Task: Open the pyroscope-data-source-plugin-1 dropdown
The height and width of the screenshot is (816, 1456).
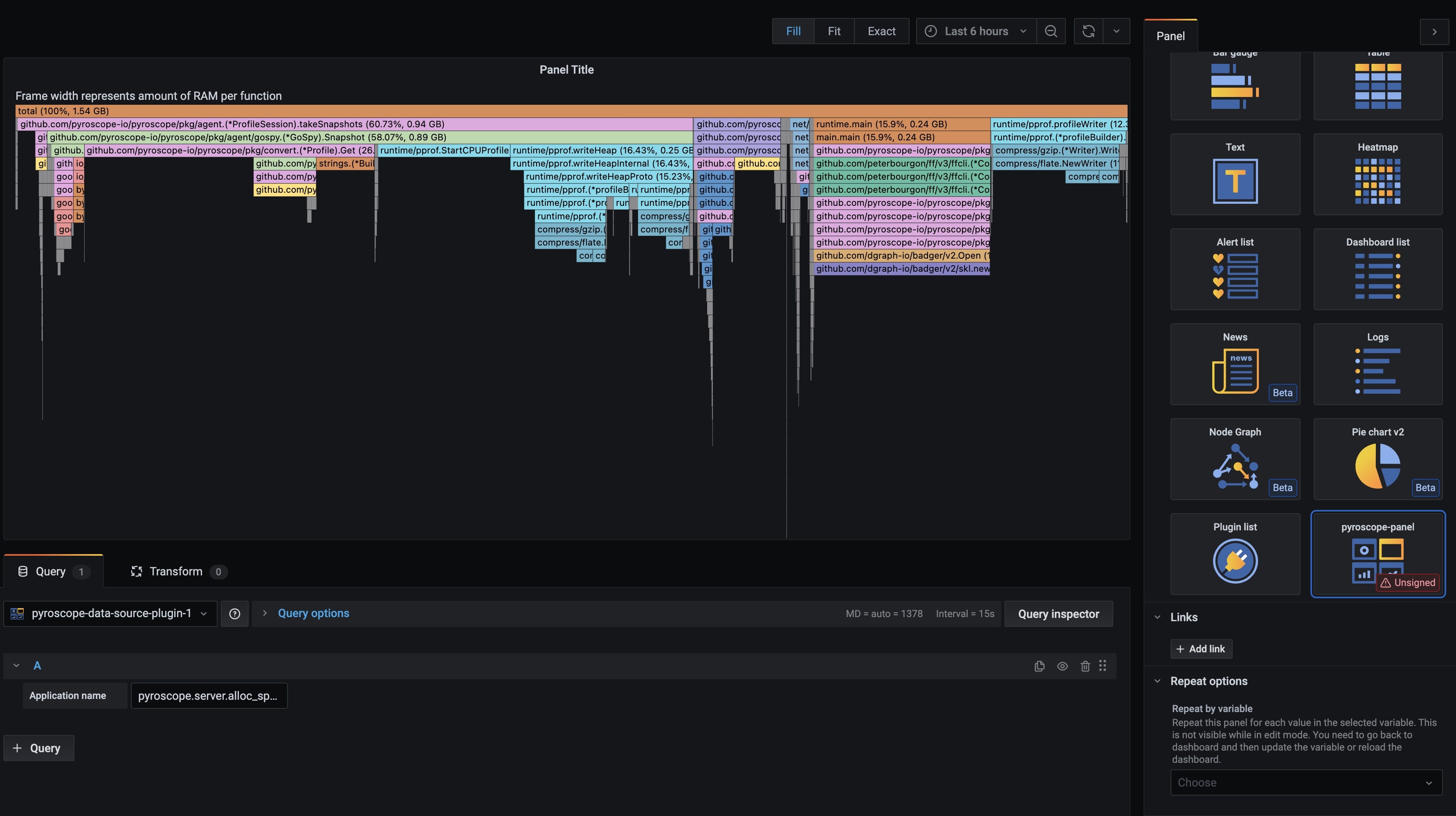Action: pos(110,613)
